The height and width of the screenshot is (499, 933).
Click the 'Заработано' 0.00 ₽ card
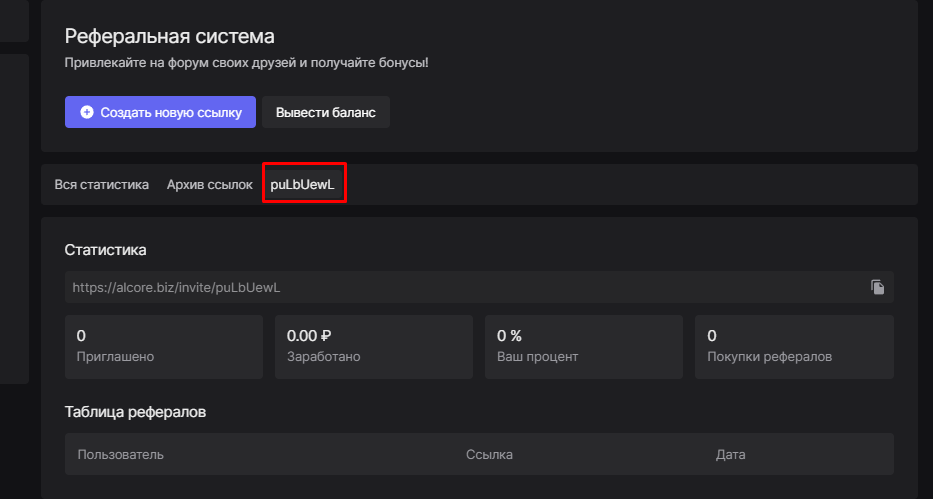click(373, 346)
